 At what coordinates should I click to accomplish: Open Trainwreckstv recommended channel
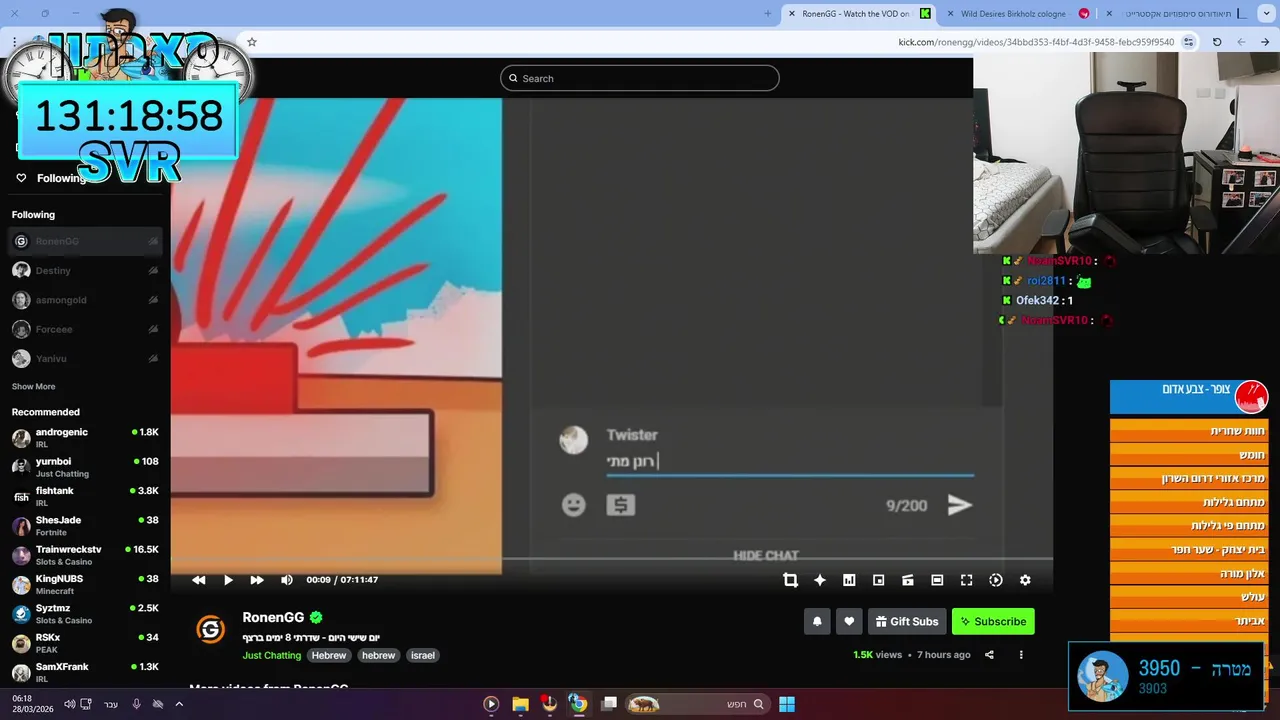[x=85, y=555]
